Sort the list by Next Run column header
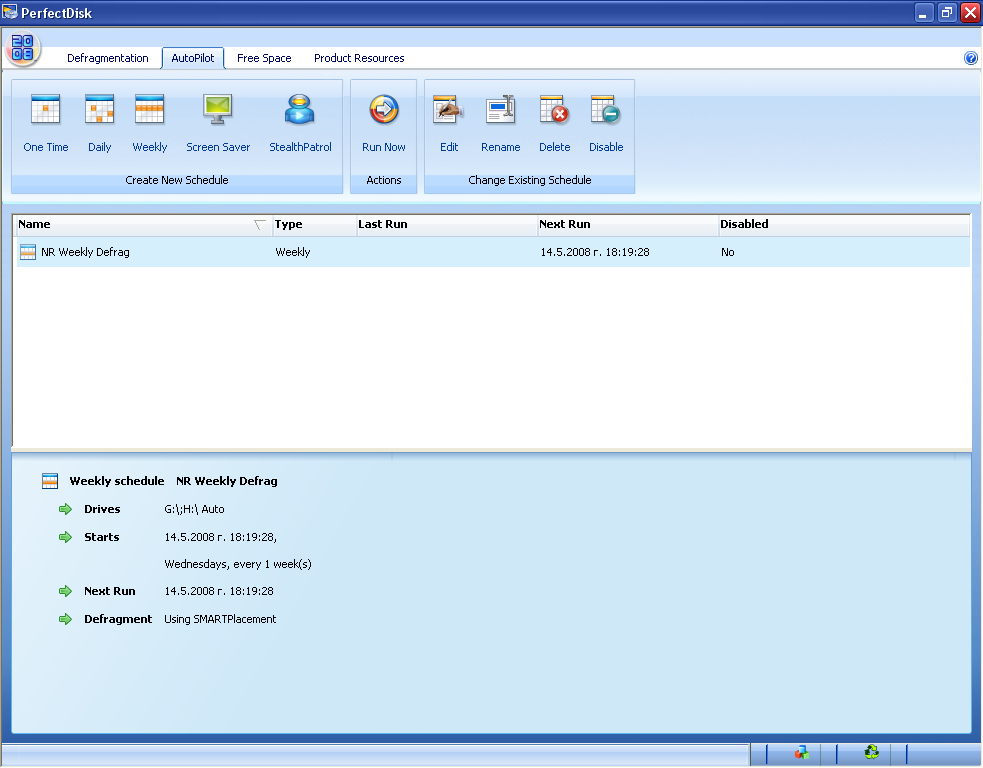 pyautogui.click(x=628, y=224)
